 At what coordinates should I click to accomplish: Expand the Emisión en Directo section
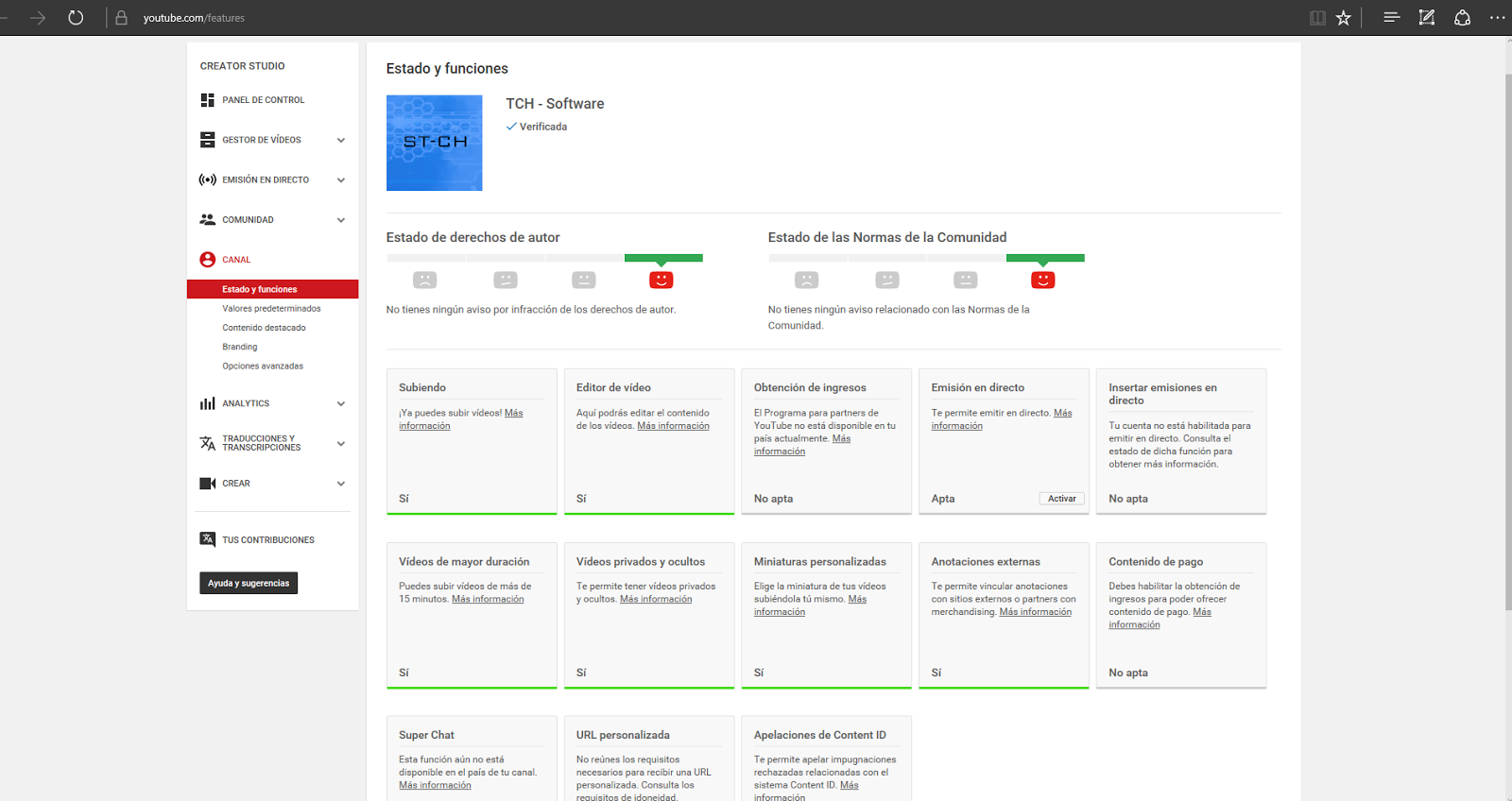tap(341, 180)
